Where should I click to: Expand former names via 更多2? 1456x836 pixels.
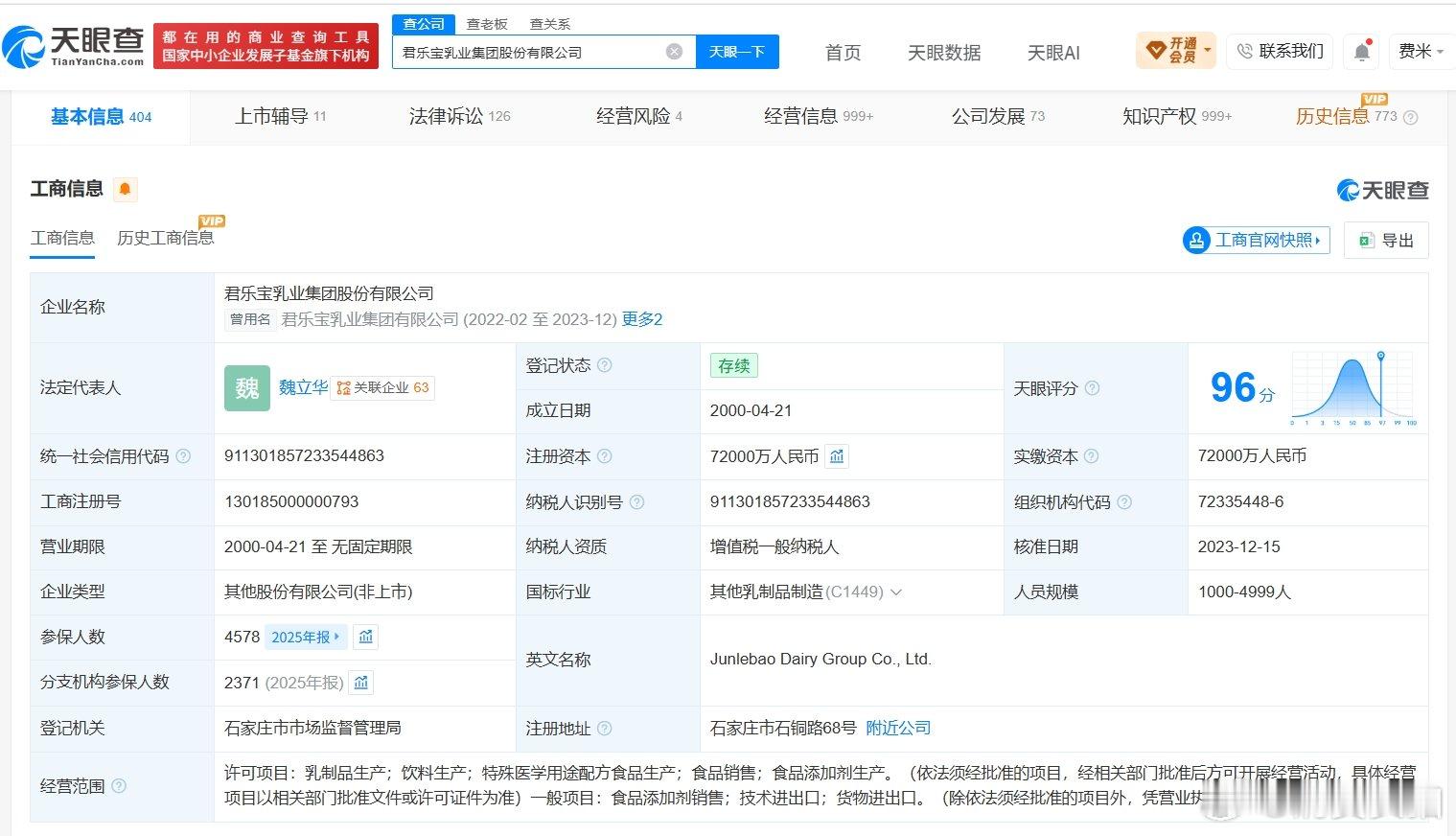coord(642,319)
